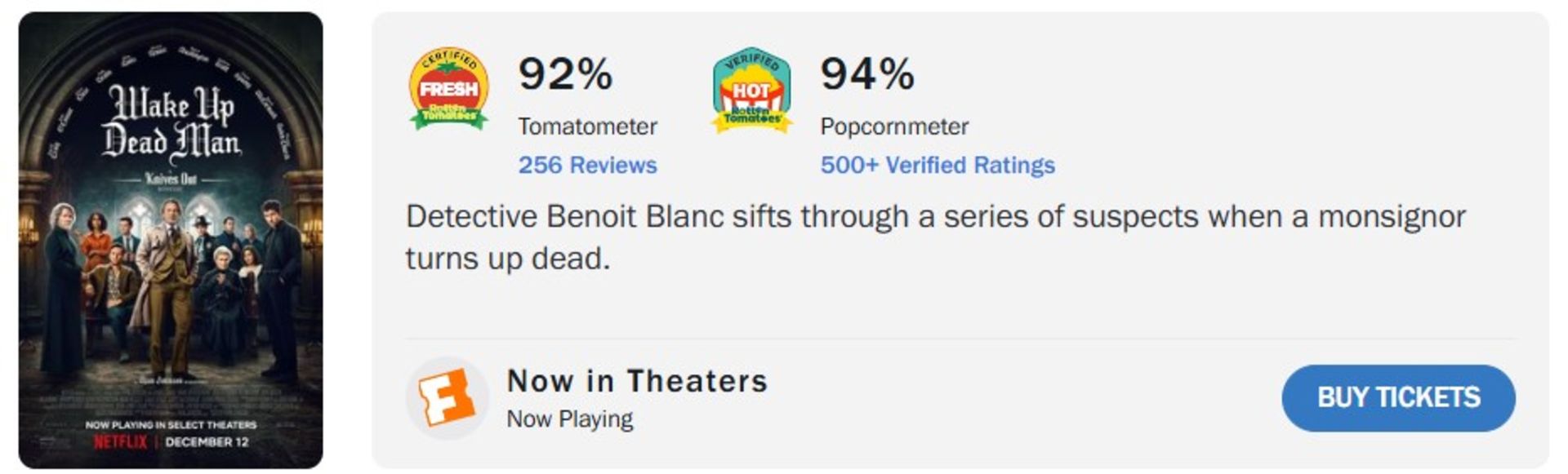
Task: Click the tan-suited man on poster
Action: click(x=167, y=277)
